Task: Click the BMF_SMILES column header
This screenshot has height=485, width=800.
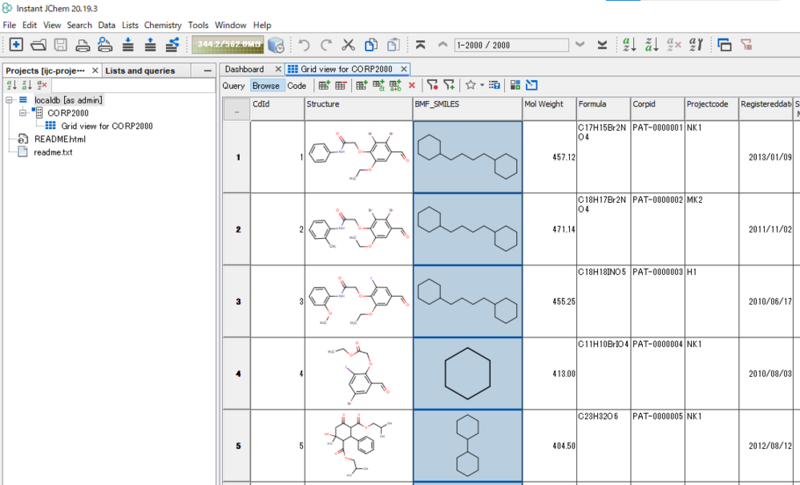Action: [467, 108]
